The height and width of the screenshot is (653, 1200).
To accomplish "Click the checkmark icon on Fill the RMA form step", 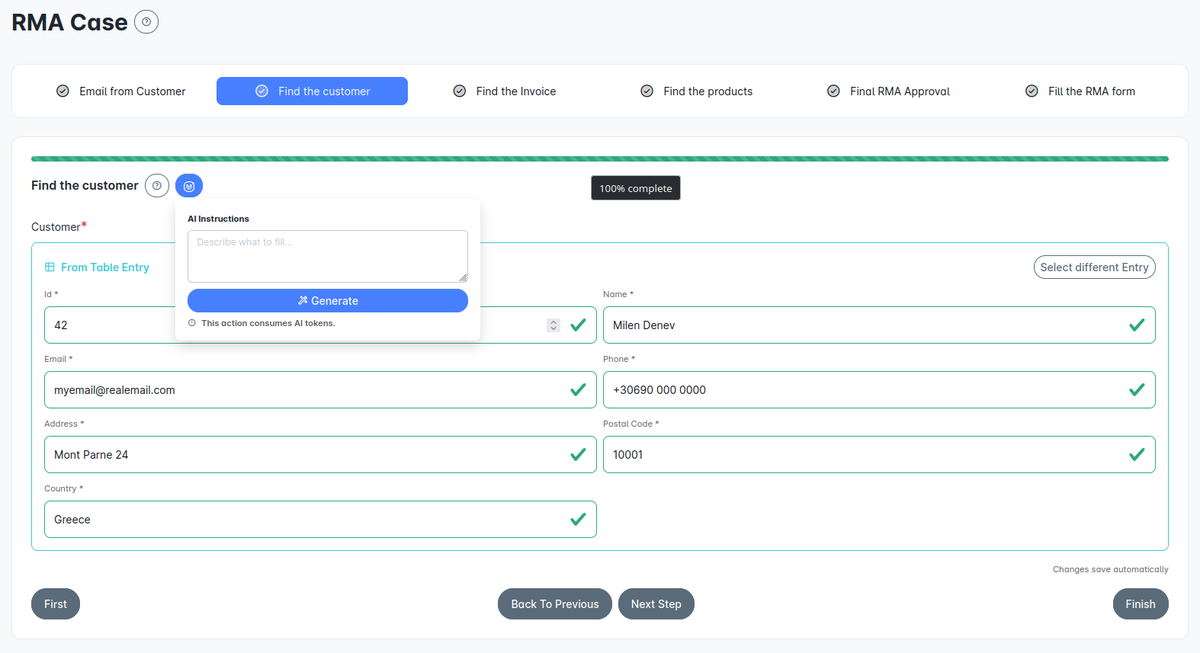I will (1032, 91).
